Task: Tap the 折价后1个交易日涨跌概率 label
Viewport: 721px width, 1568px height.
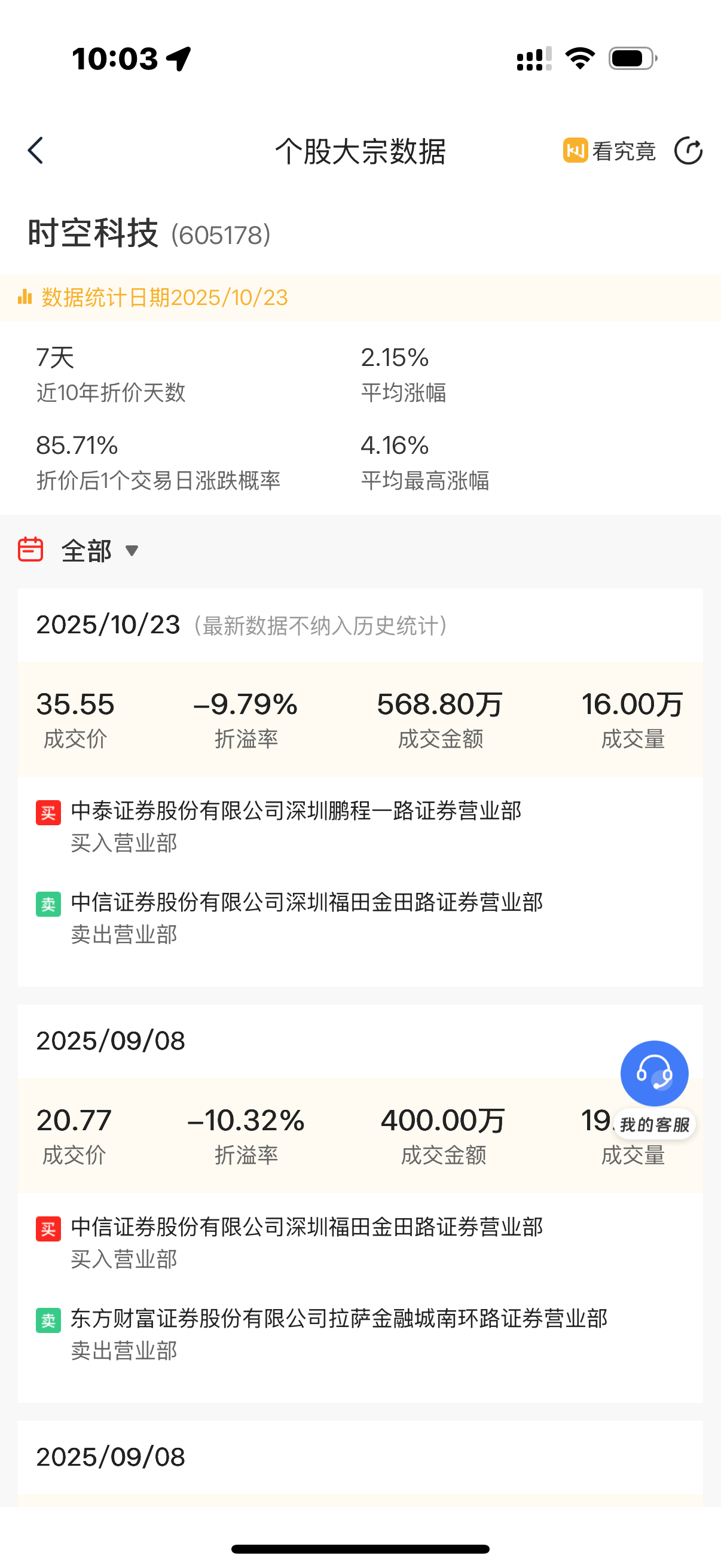Action: (x=158, y=481)
